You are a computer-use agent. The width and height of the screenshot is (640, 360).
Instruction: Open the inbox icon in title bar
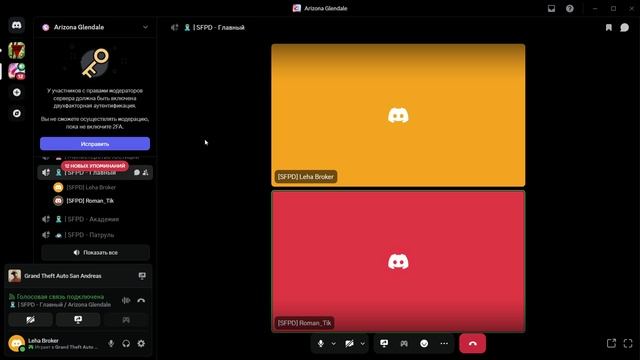click(x=551, y=8)
